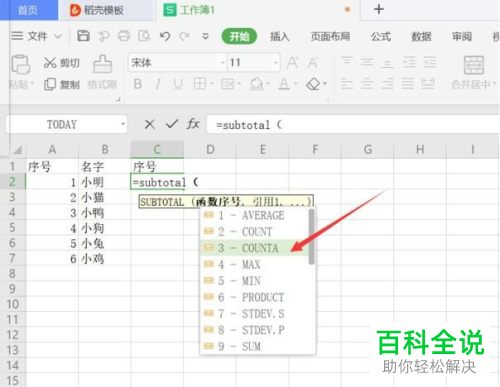Open the cell borders dropdown

point(212,84)
